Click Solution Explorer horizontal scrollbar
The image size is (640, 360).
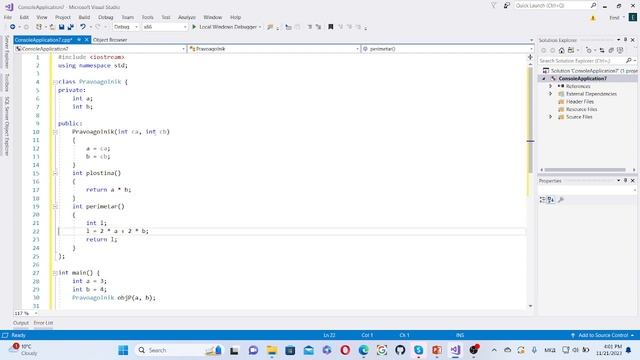pyautogui.click(x=585, y=170)
